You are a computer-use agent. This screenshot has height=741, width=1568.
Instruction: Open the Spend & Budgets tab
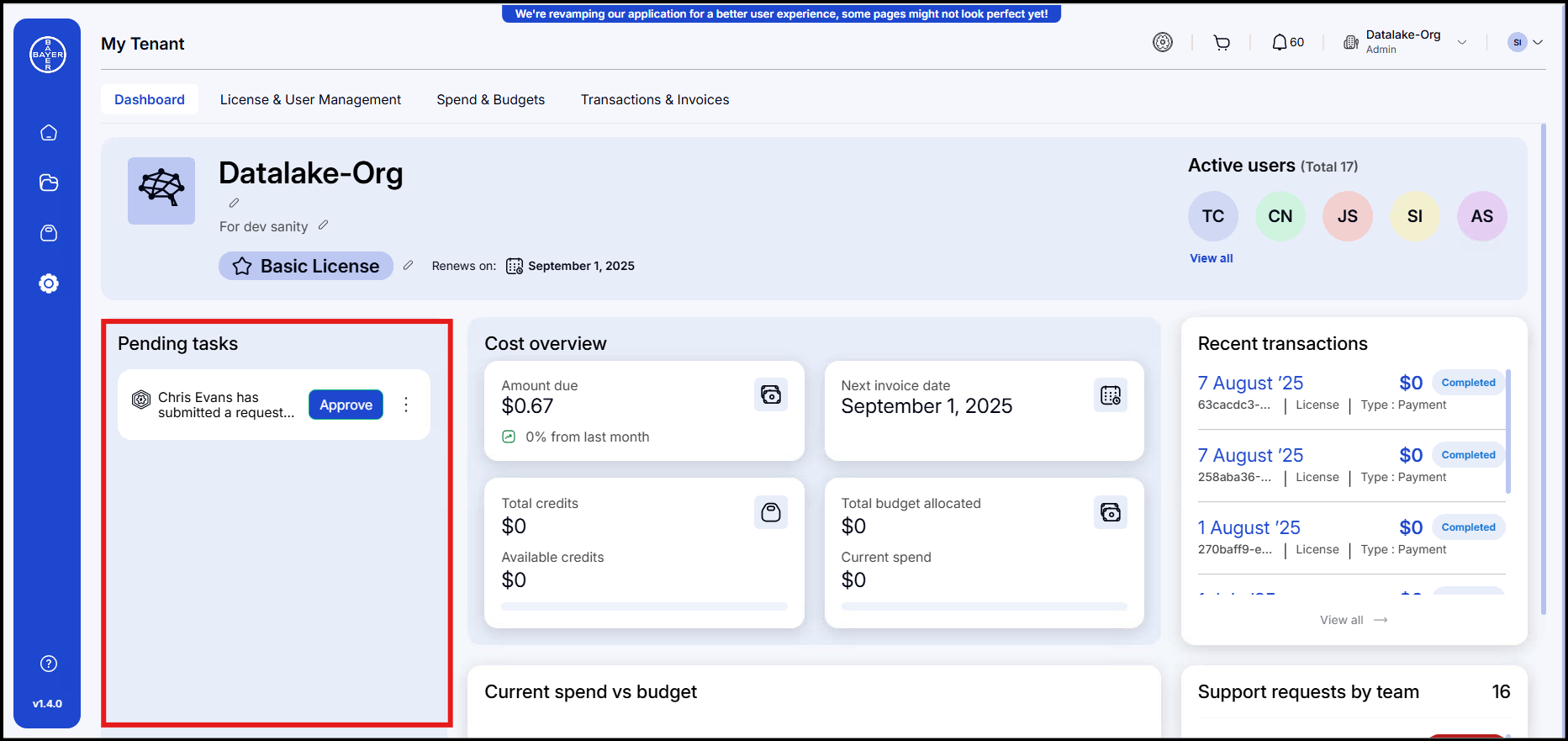[491, 99]
